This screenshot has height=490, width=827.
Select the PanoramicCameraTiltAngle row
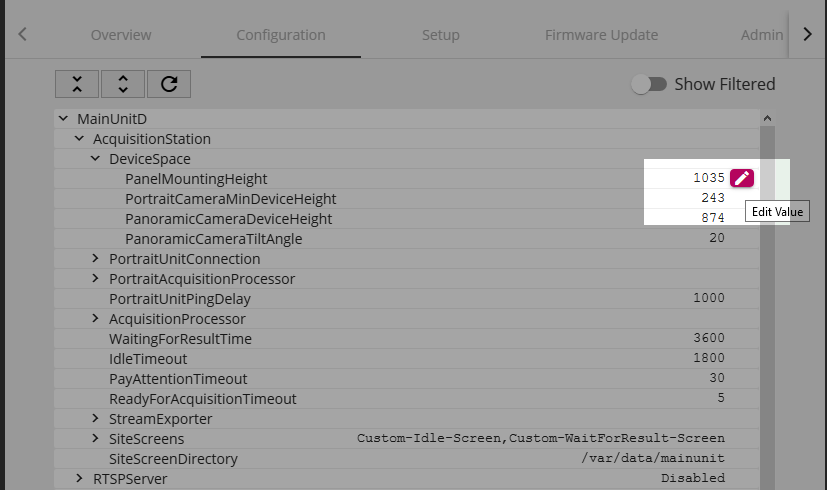coord(407,238)
